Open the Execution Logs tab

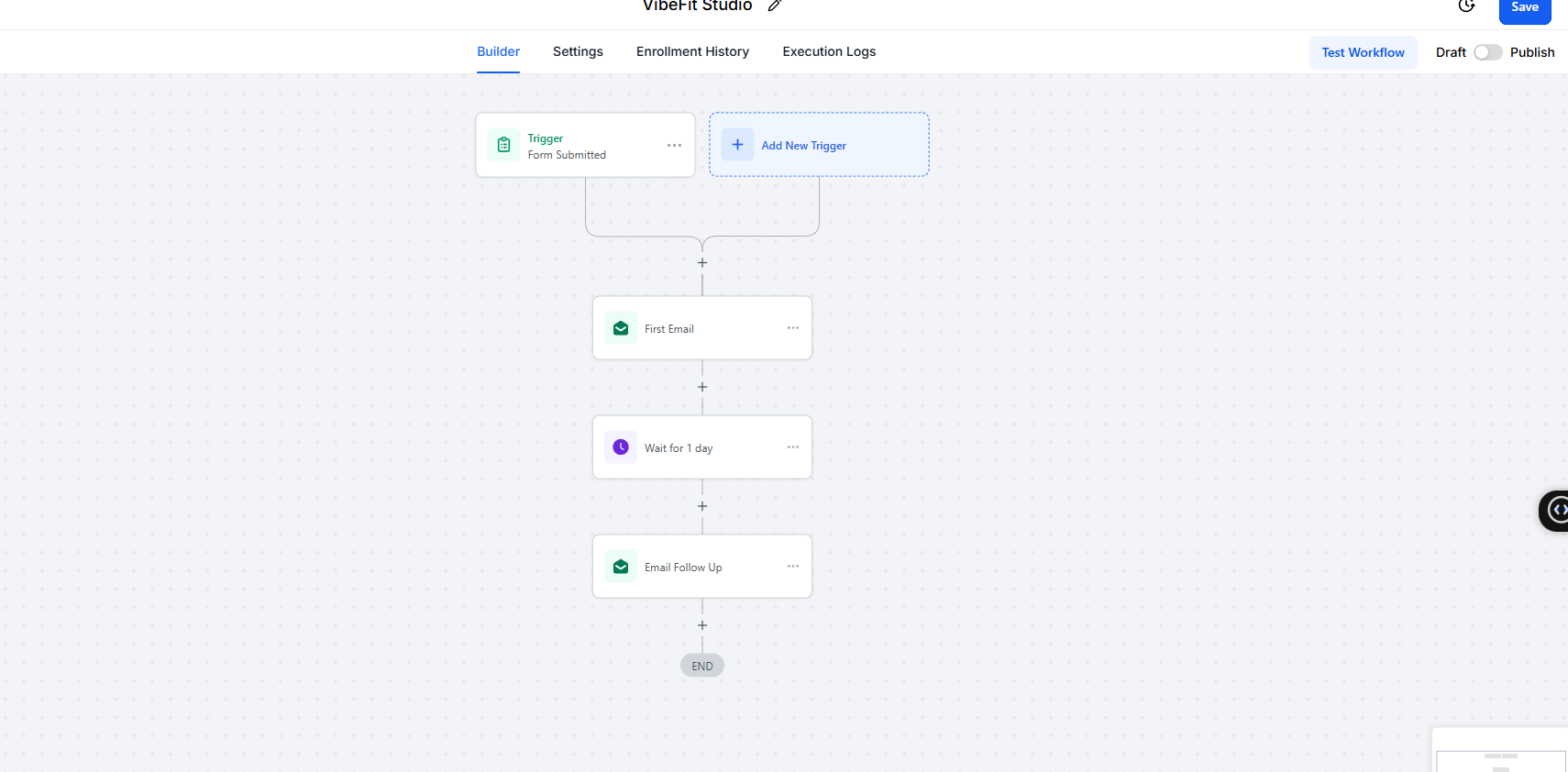[x=829, y=51]
